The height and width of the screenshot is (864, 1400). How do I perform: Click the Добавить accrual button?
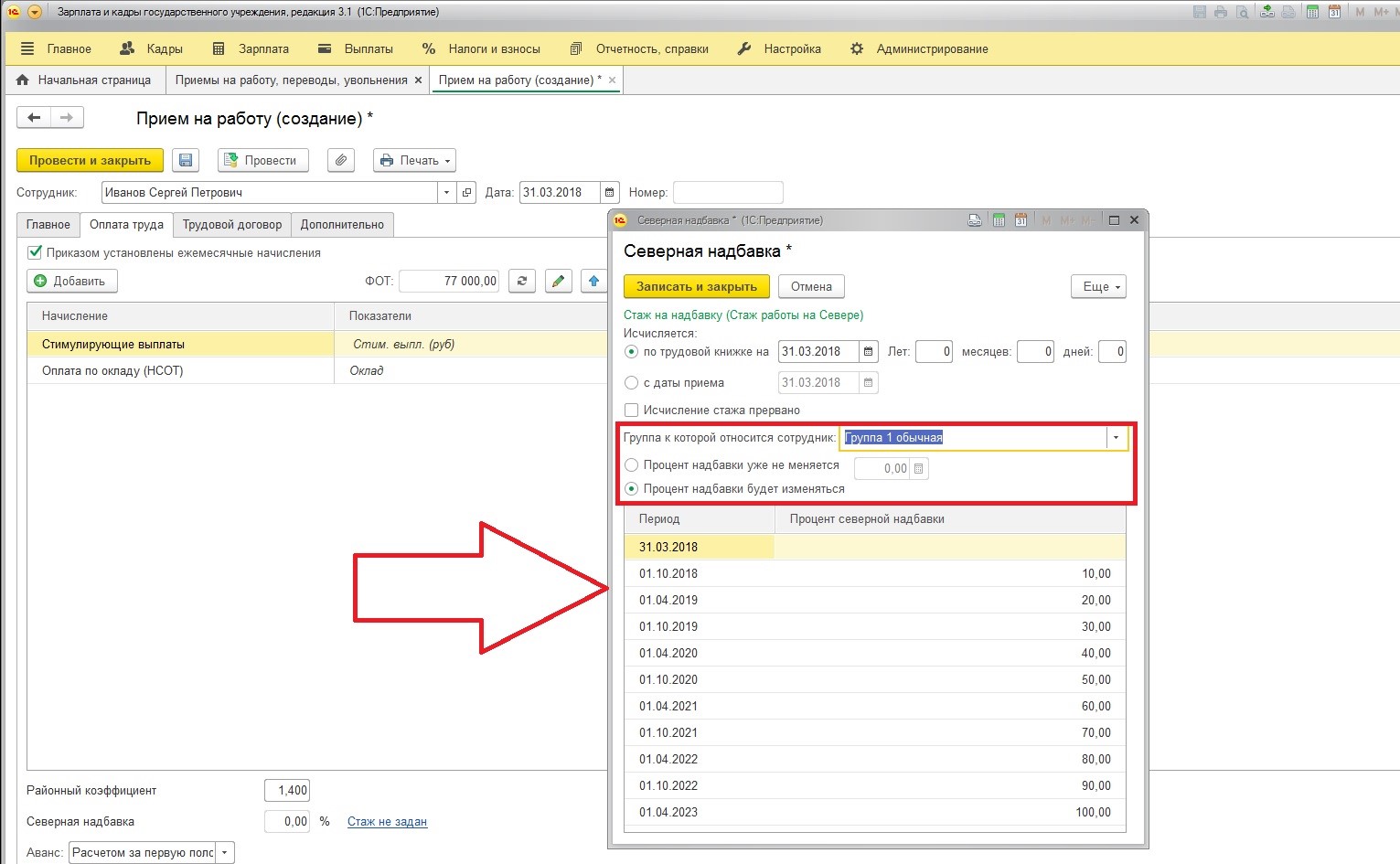(72, 281)
